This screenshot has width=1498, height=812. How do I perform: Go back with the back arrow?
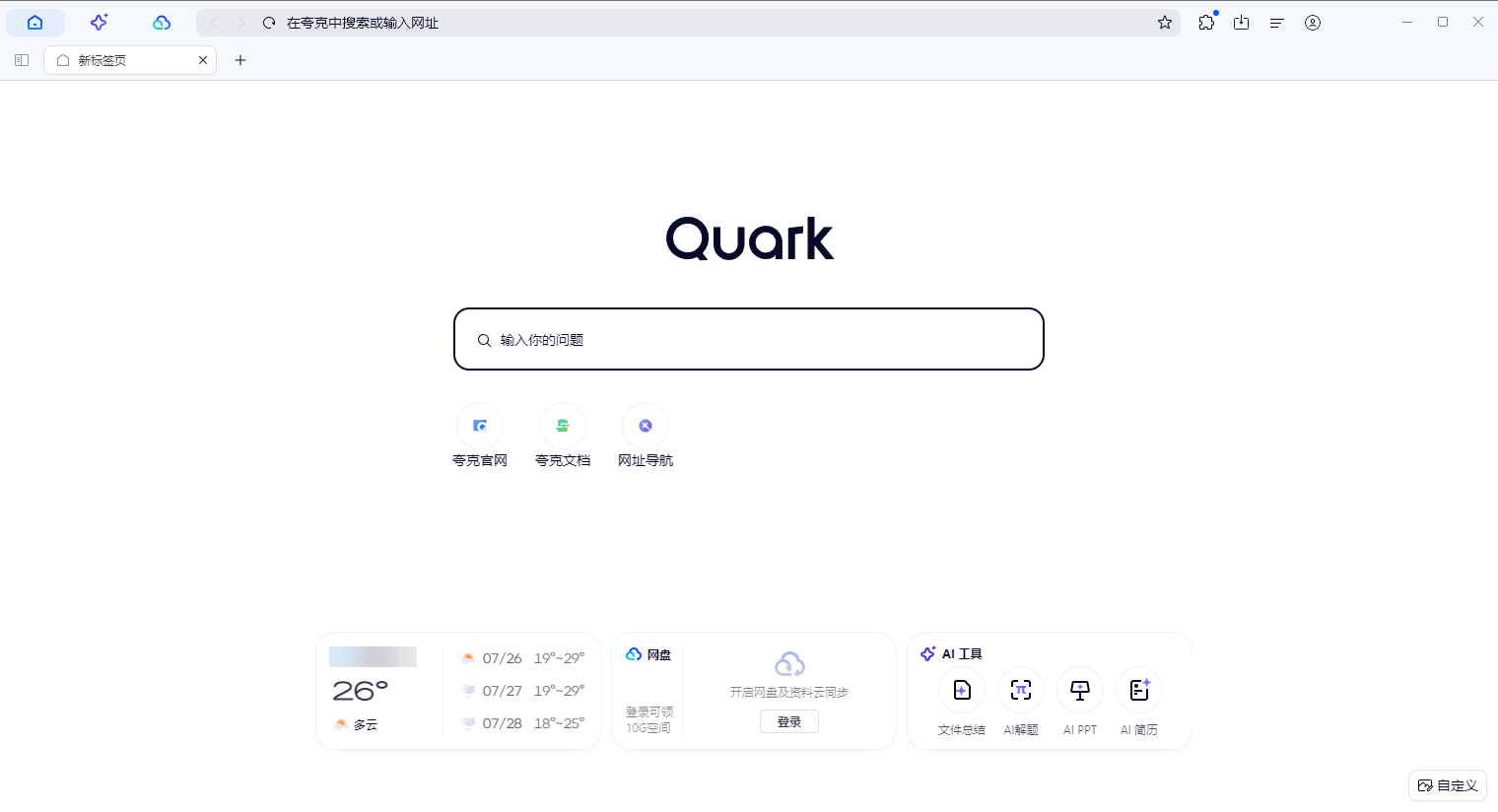tap(214, 23)
